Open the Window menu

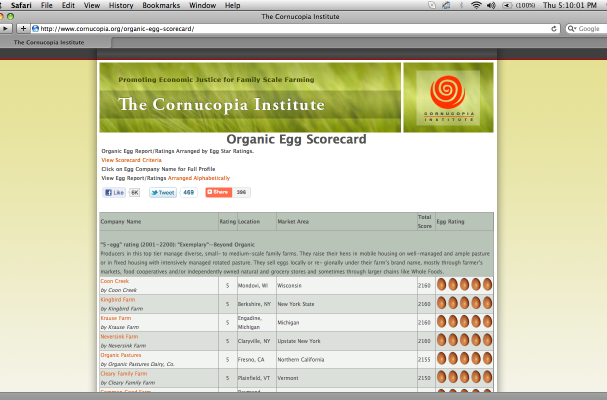(x=202, y=5)
